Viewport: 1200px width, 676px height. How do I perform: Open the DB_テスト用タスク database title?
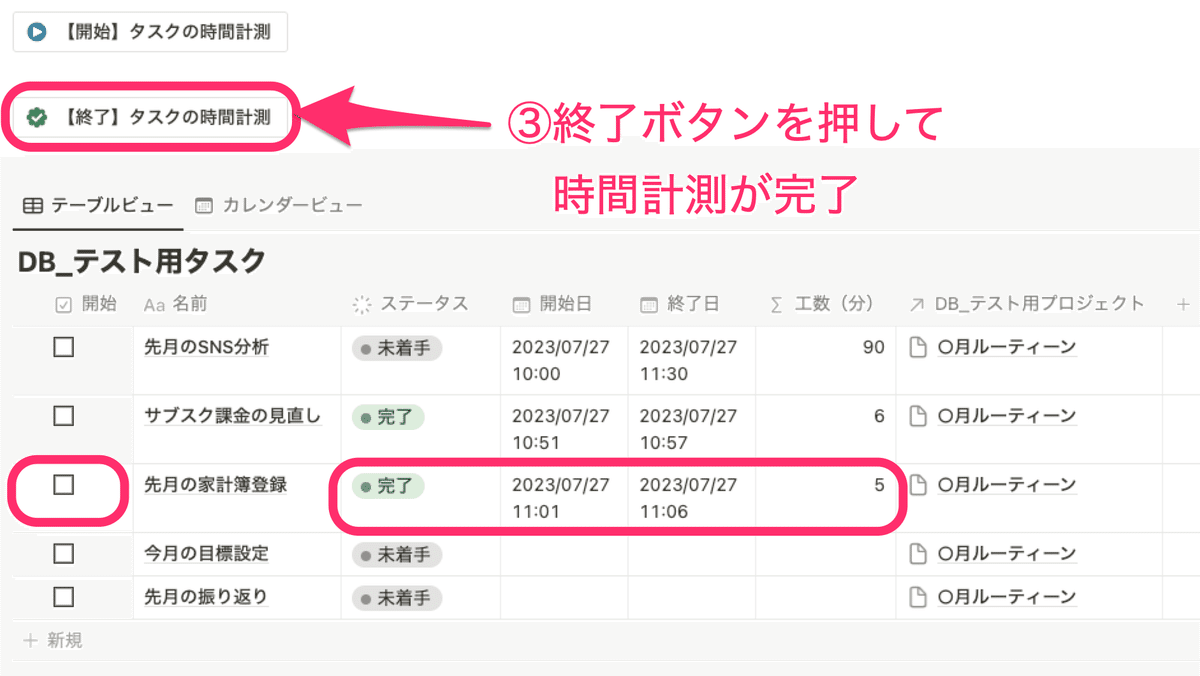[142, 262]
